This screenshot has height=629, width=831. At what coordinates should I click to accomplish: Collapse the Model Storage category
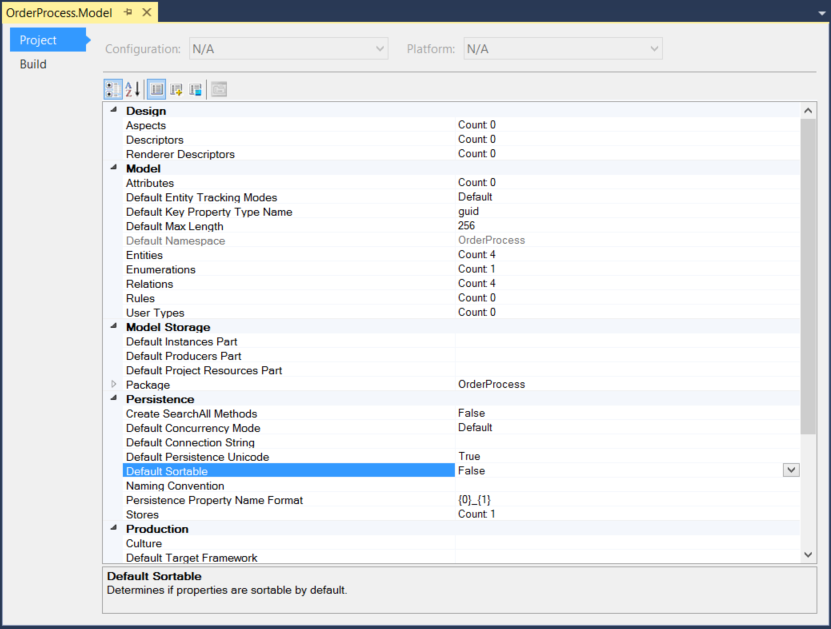tap(113, 327)
